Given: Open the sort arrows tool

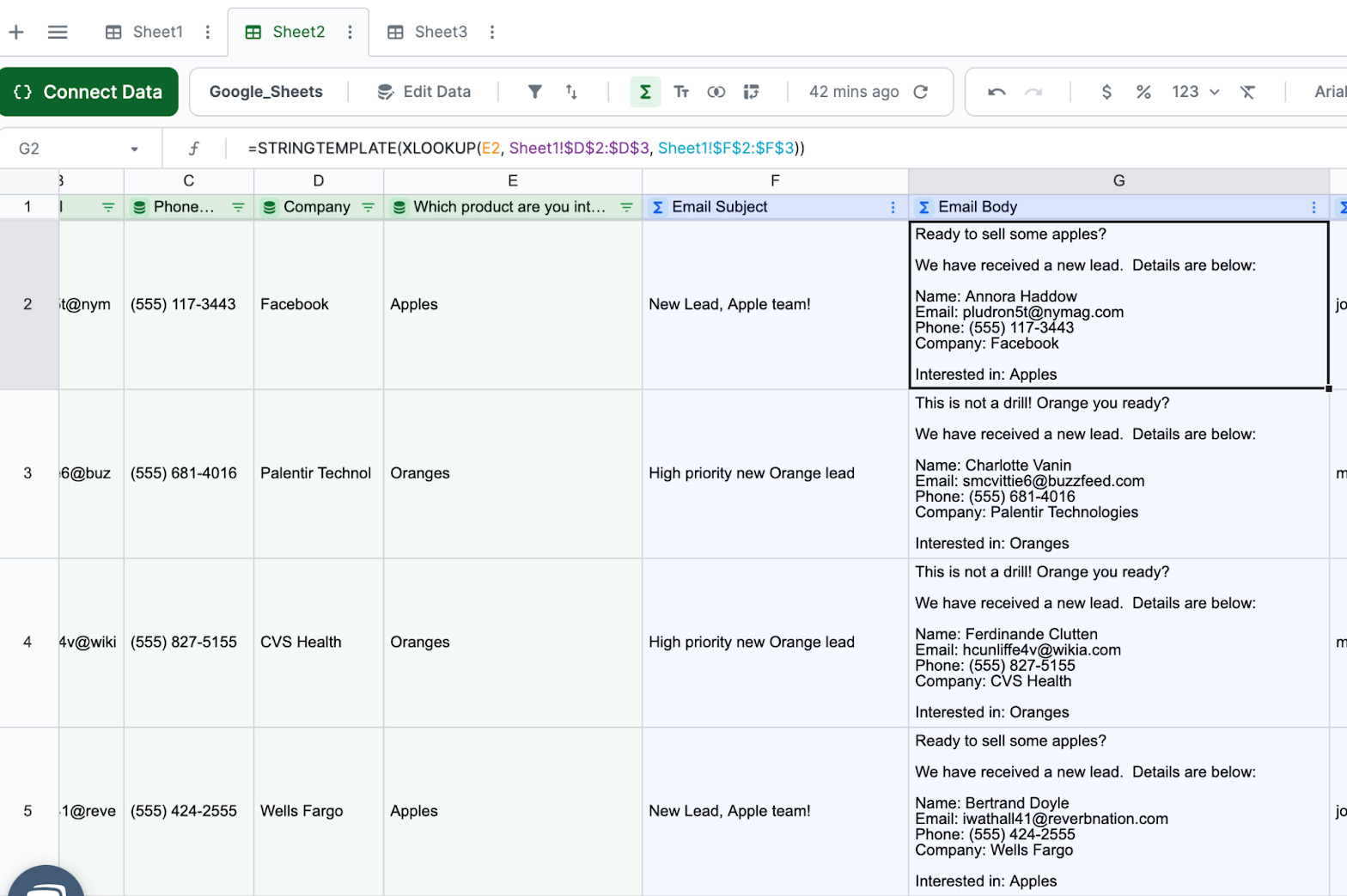Looking at the screenshot, I should 571,92.
